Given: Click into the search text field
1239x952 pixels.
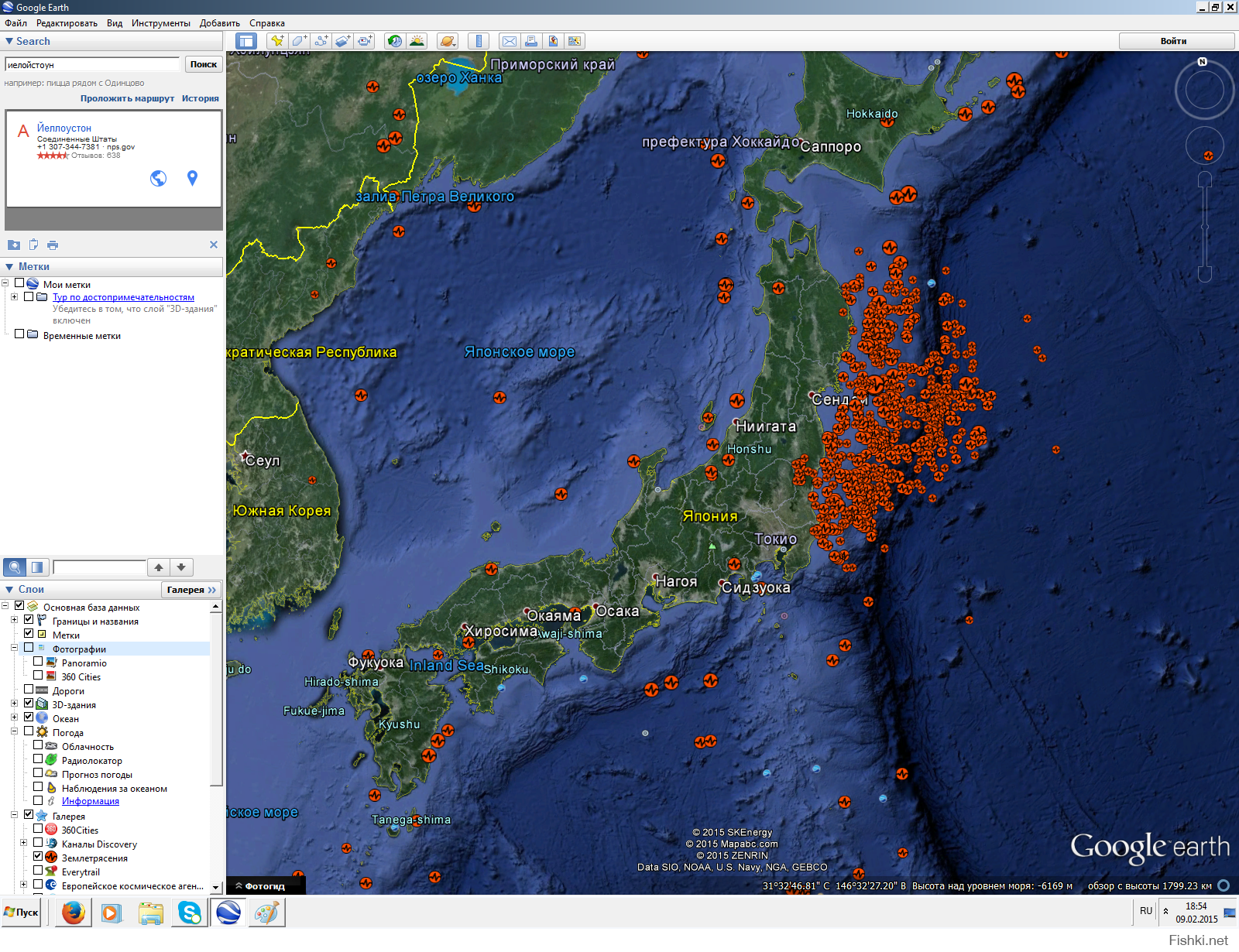Looking at the screenshot, I should tap(92, 64).
